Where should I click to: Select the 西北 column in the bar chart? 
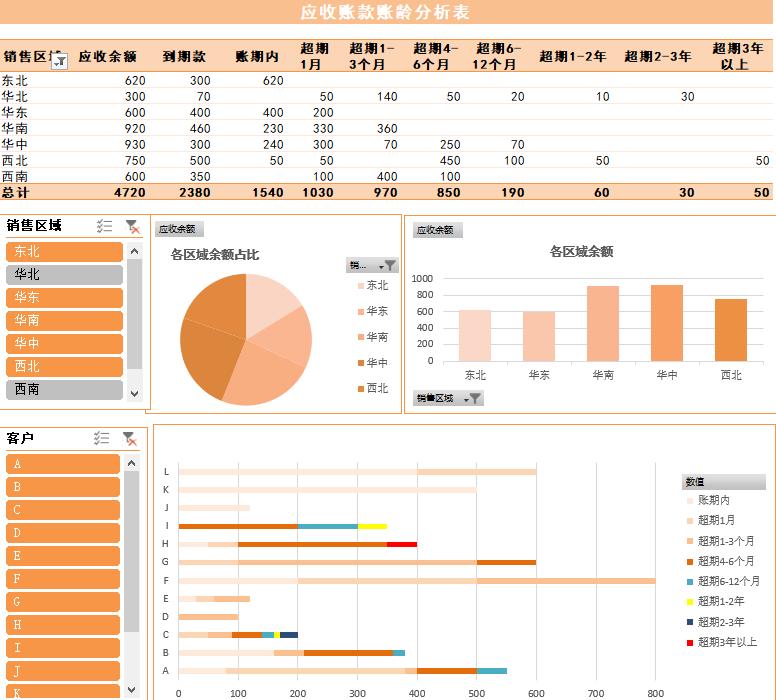coord(730,330)
